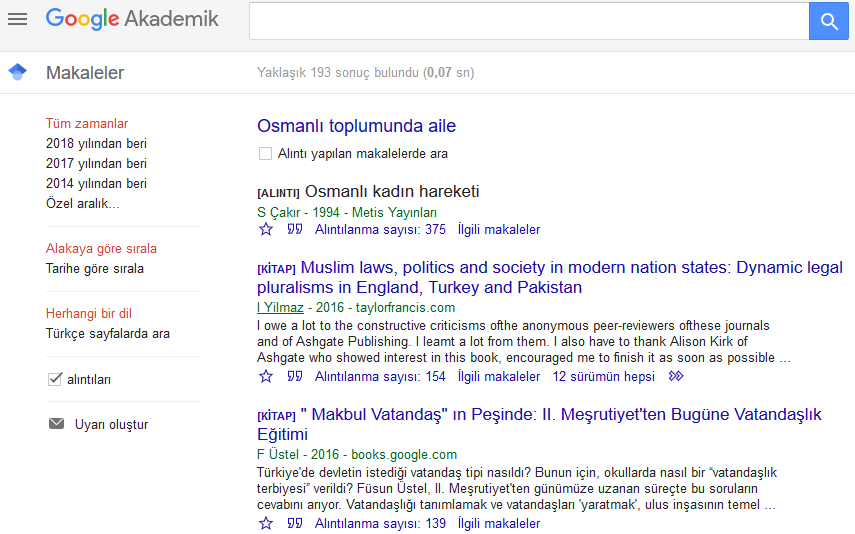
Task: Open the hamburger main menu
Action: [x=17, y=19]
